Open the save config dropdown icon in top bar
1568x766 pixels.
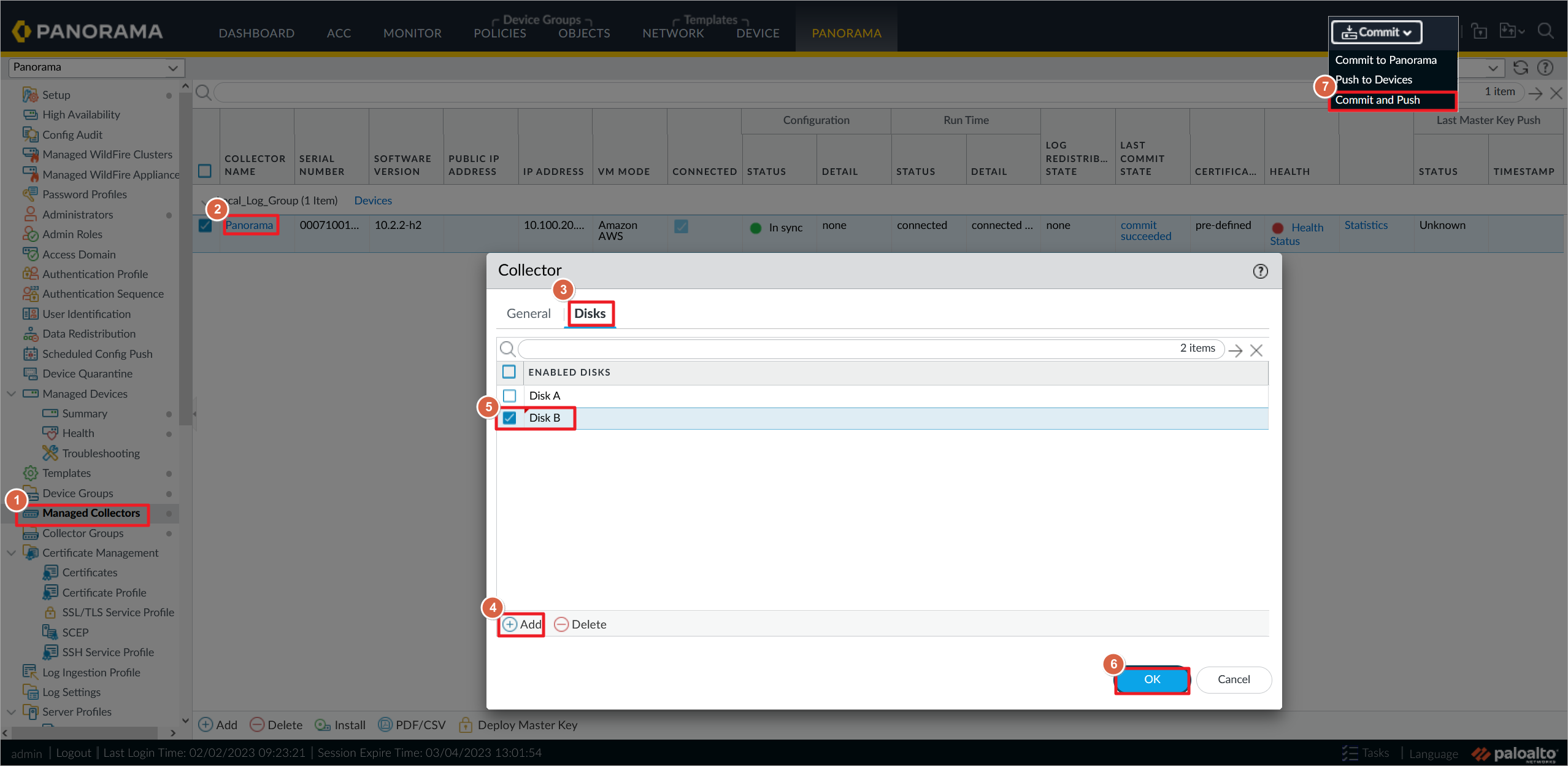pos(1512,31)
